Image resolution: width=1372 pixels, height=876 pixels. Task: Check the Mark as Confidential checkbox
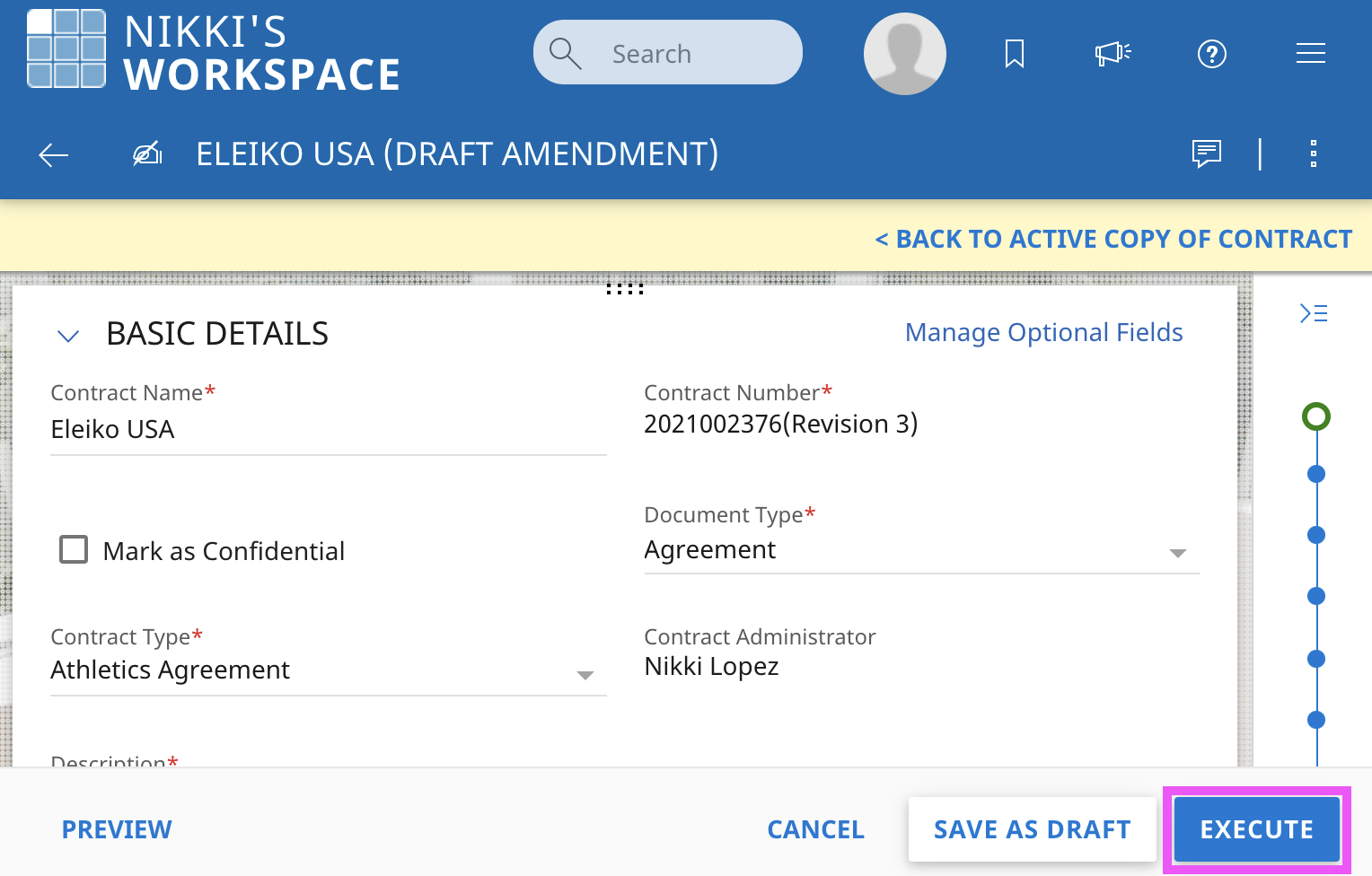tap(74, 549)
